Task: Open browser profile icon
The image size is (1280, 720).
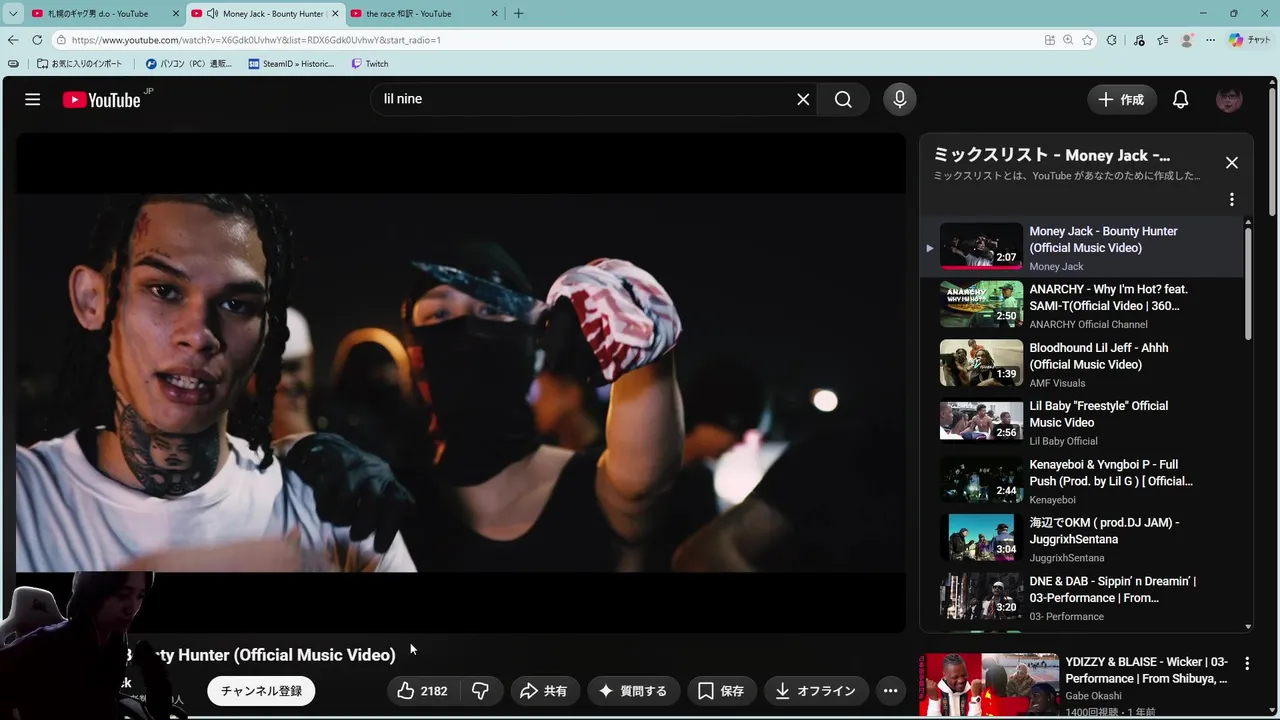Action: (x=1187, y=40)
